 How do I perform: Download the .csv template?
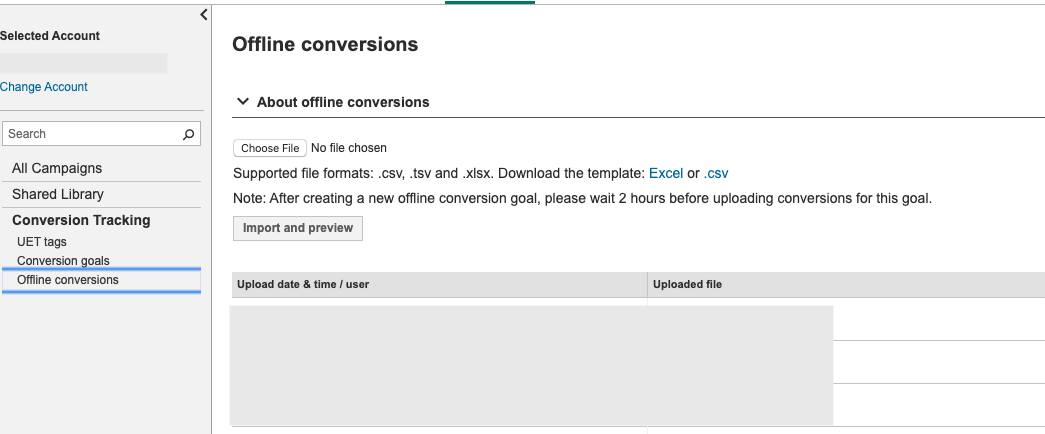[x=716, y=173]
